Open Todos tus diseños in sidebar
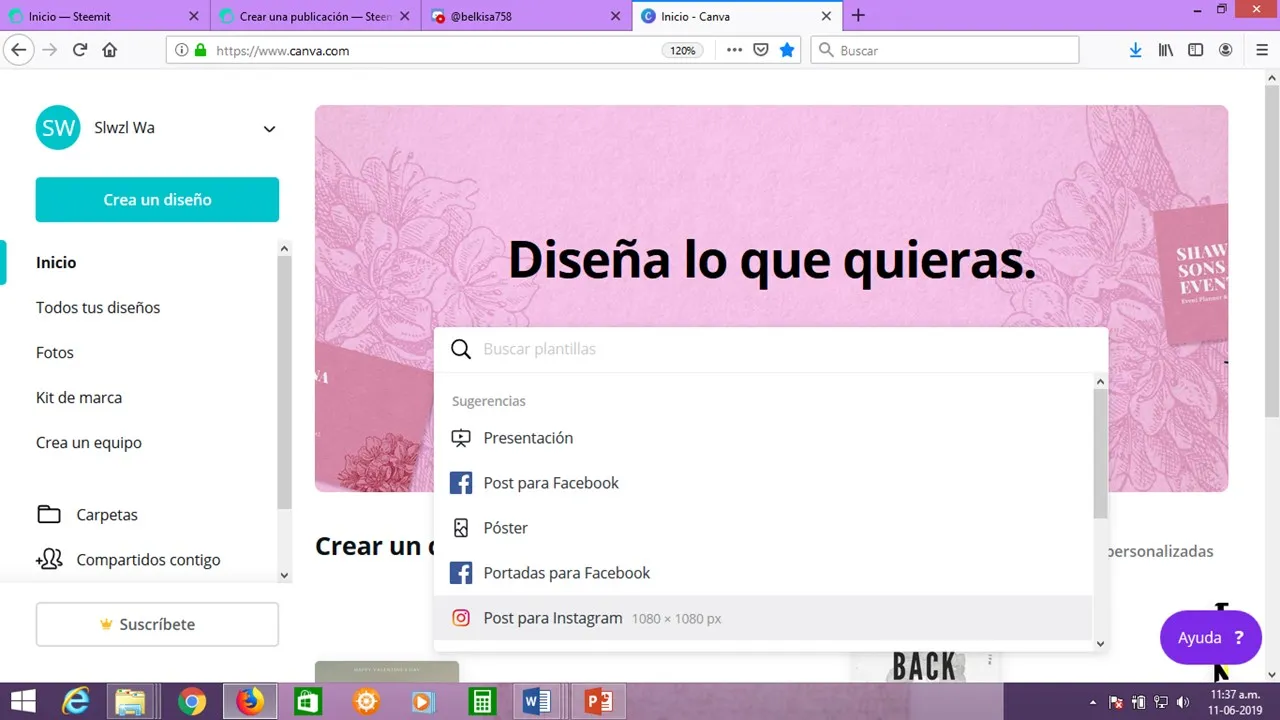Image resolution: width=1280 pixels, height=720 pixels. pyautogui.click(x=98, y=308)
